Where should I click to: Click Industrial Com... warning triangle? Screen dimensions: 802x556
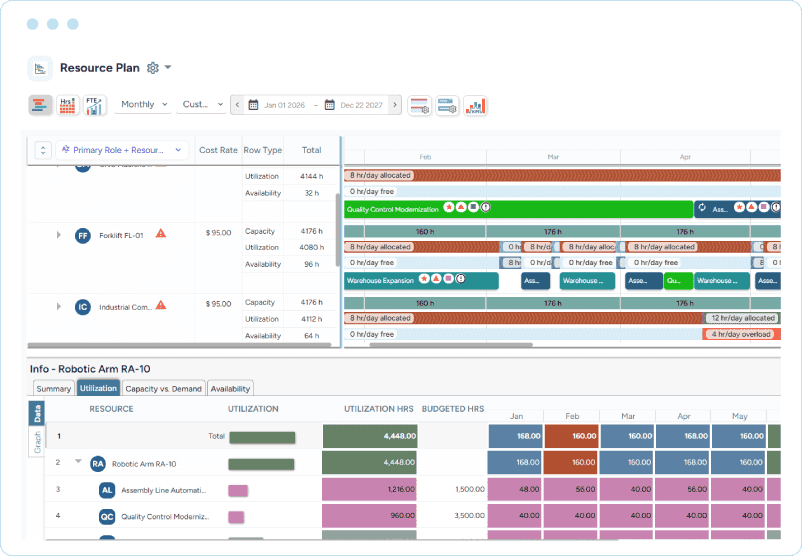pos(161,305)
